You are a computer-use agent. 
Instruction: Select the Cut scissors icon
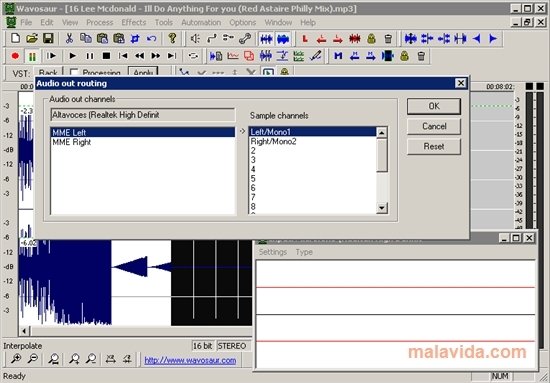coord(69,38)
